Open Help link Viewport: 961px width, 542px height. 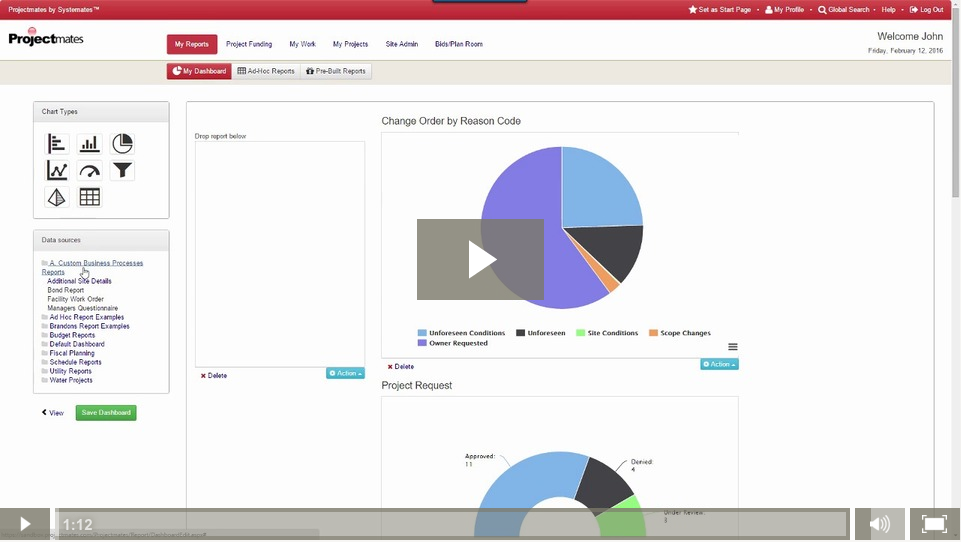point(889,10)
